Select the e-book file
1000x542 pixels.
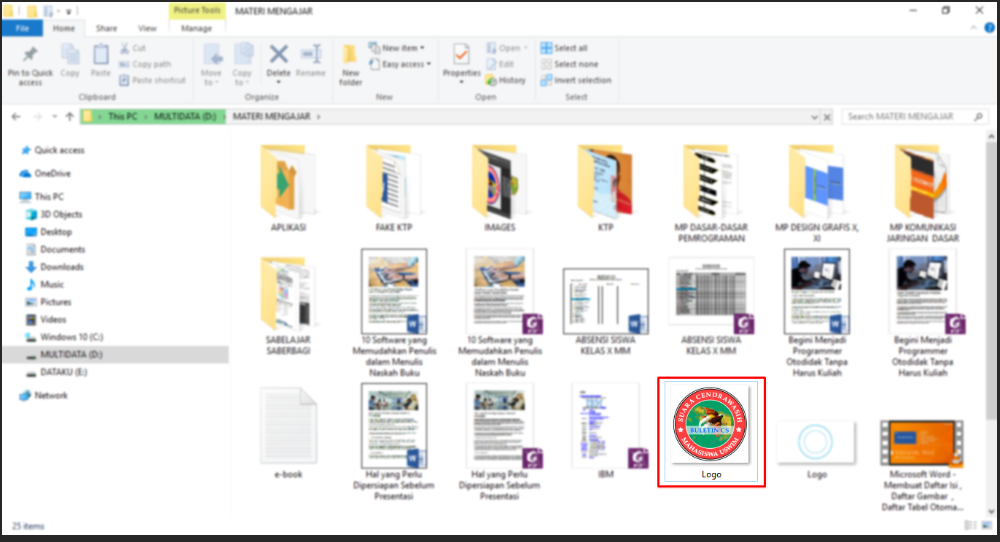[288, 433]
